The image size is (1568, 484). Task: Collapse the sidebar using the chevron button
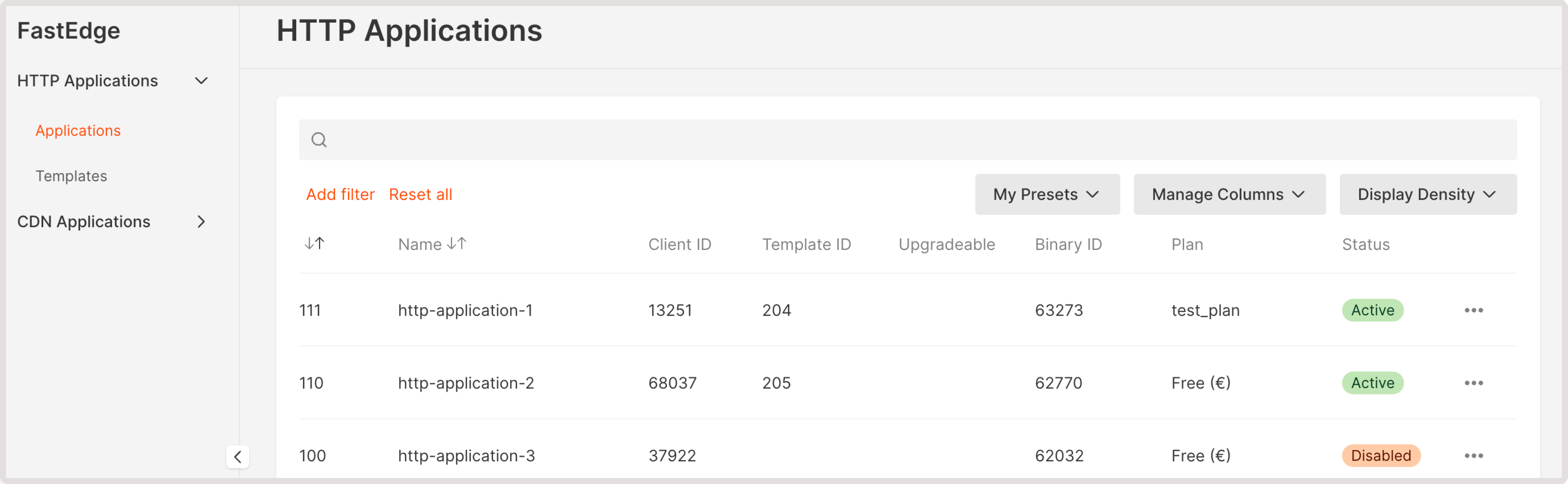pos(238,457)
